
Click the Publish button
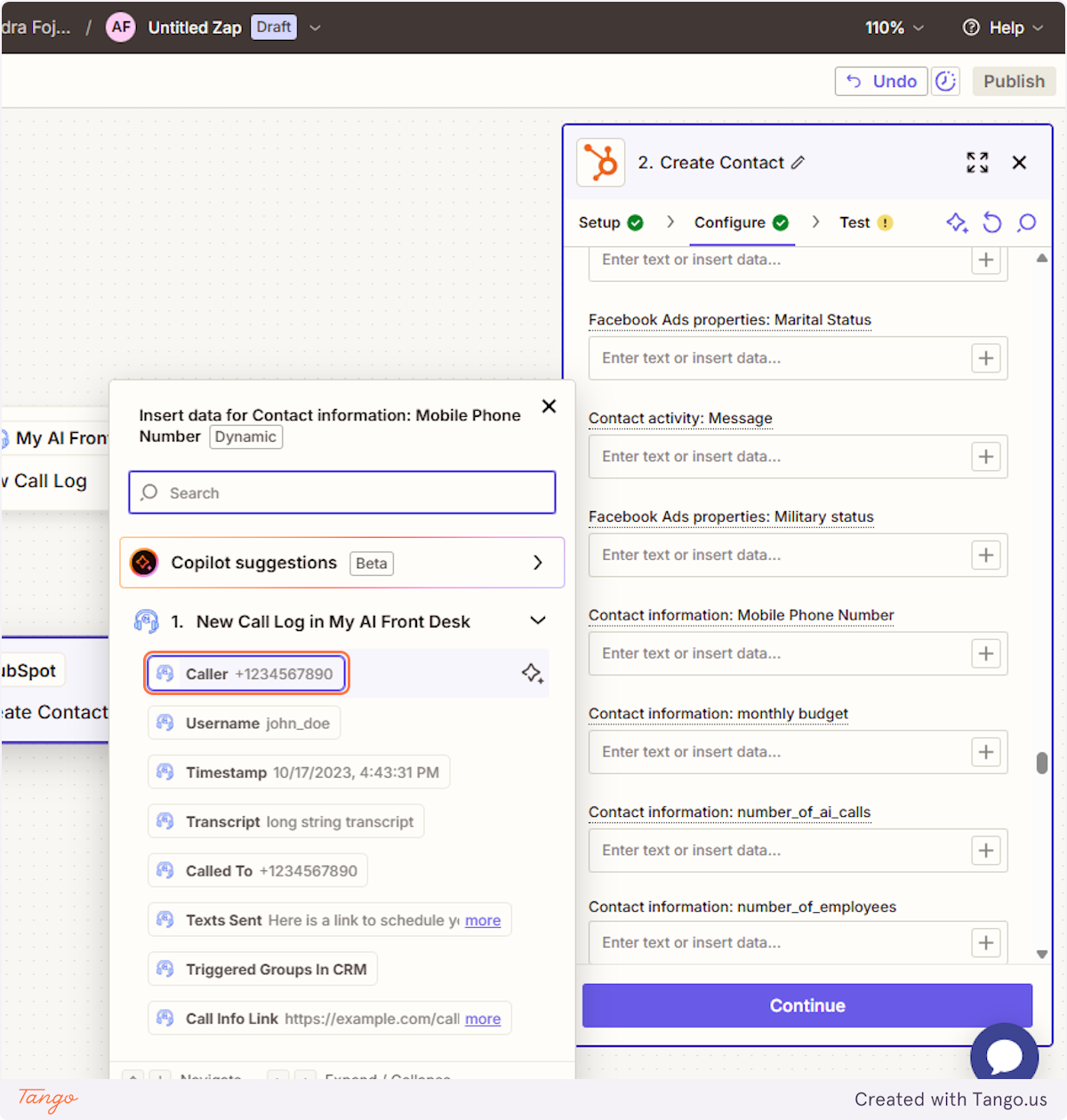tap(1014, 81)
